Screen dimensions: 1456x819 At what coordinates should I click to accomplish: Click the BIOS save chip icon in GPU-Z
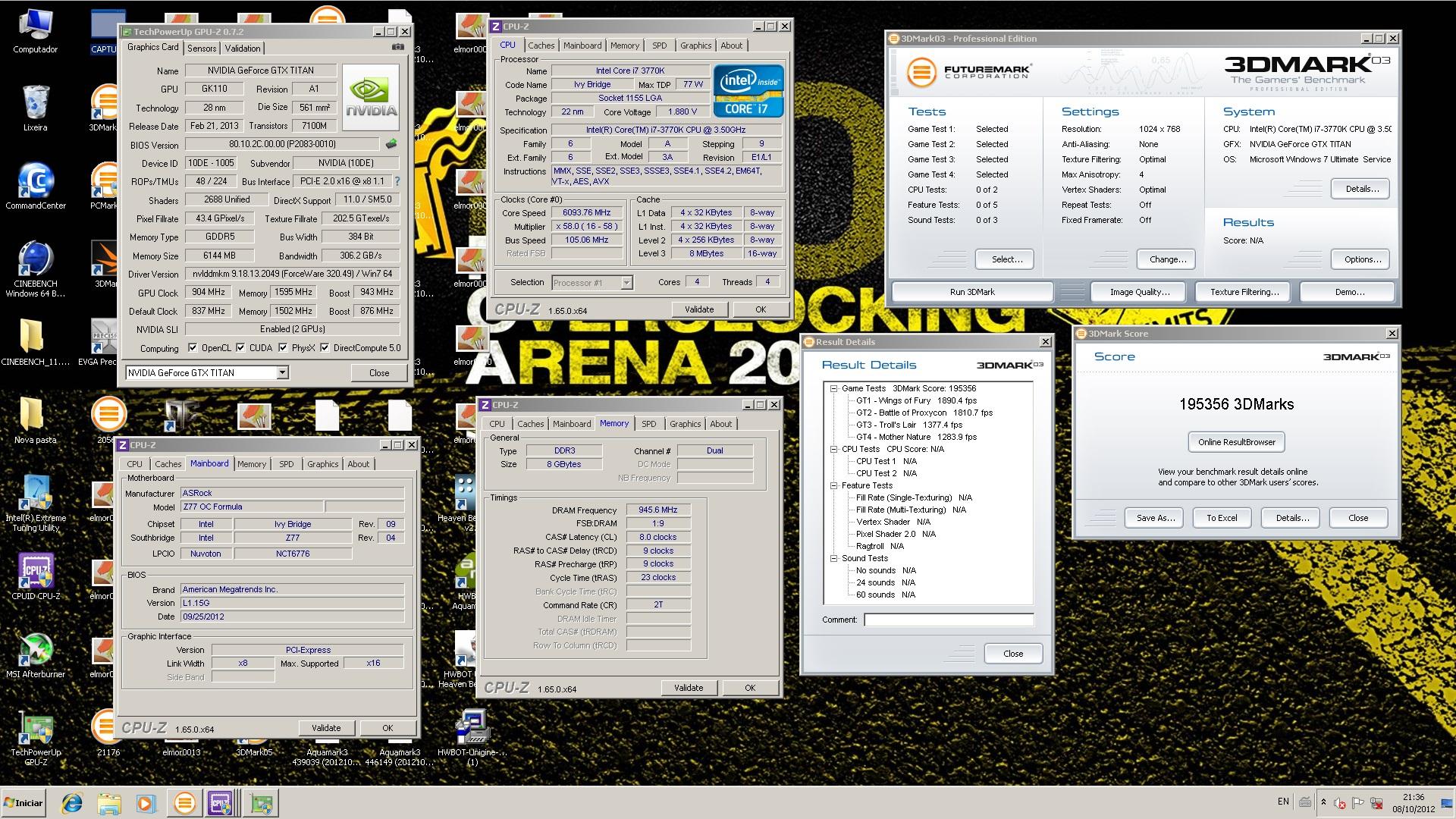391,144
